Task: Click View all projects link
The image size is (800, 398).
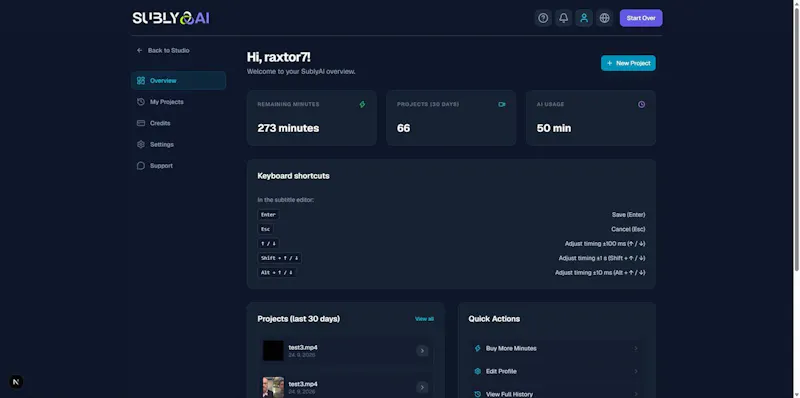Action: 424,319
